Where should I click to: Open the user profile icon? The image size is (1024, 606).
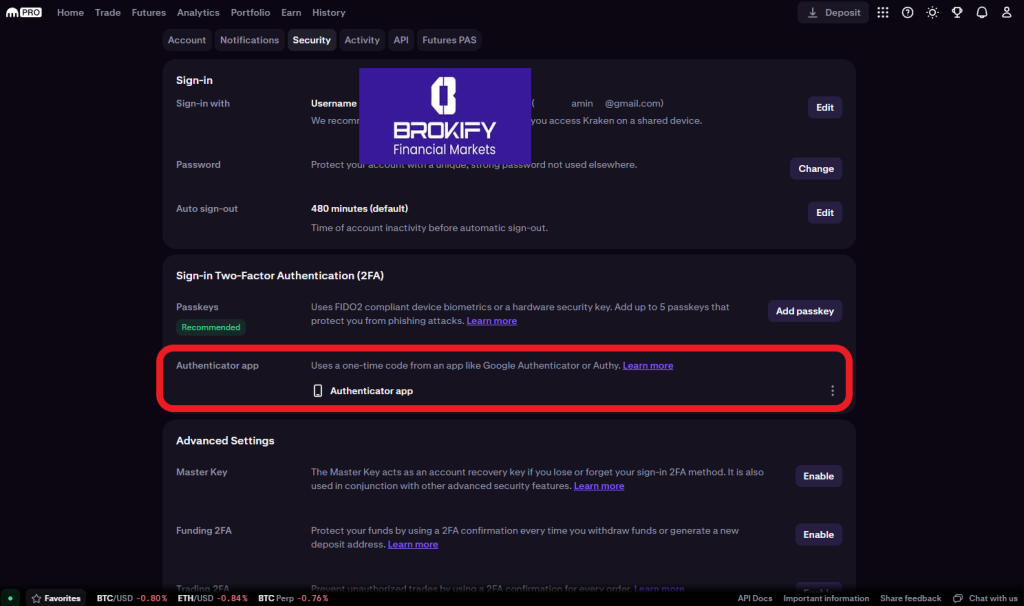[x=1006, y=12]
